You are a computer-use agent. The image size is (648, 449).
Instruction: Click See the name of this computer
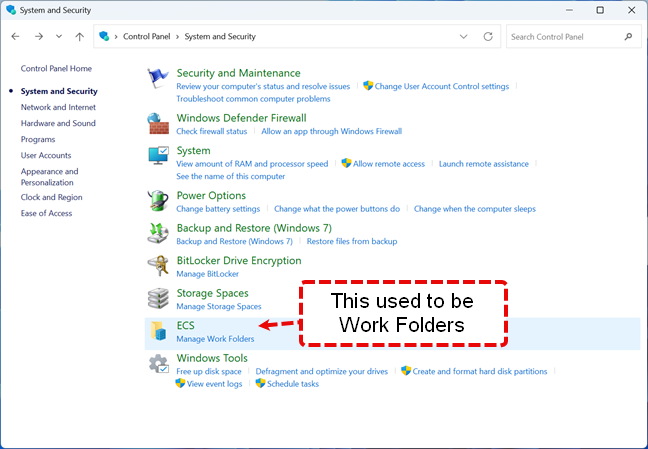(x=231, y=176)
